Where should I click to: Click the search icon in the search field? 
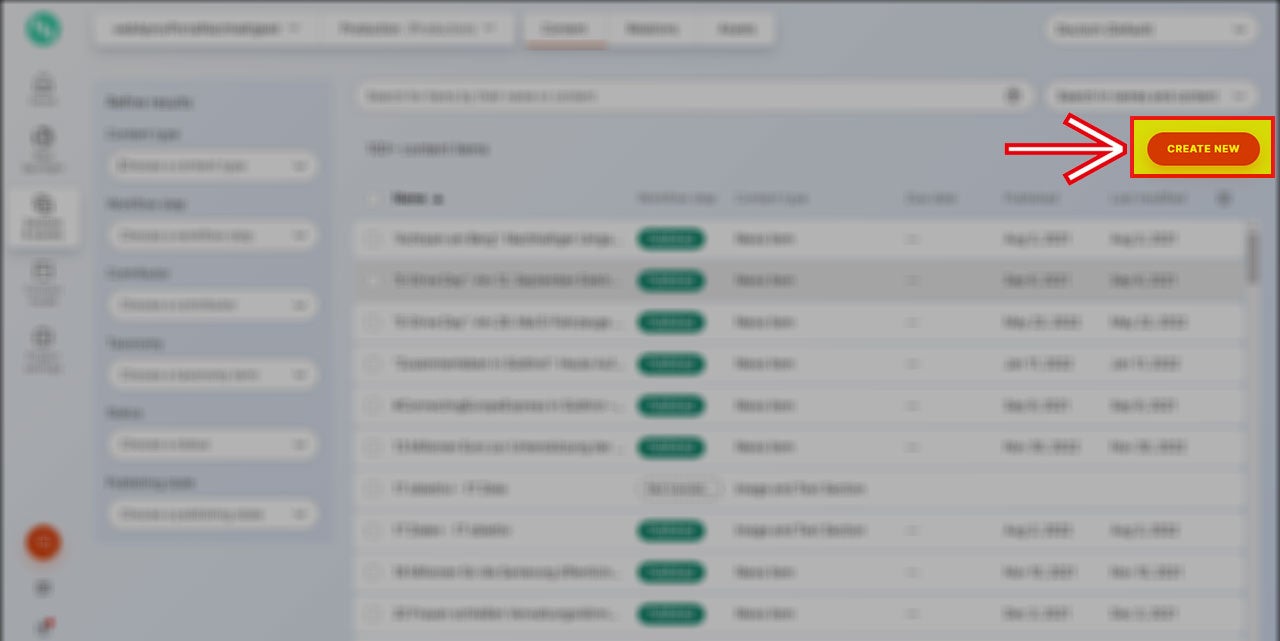point(1012,96)
